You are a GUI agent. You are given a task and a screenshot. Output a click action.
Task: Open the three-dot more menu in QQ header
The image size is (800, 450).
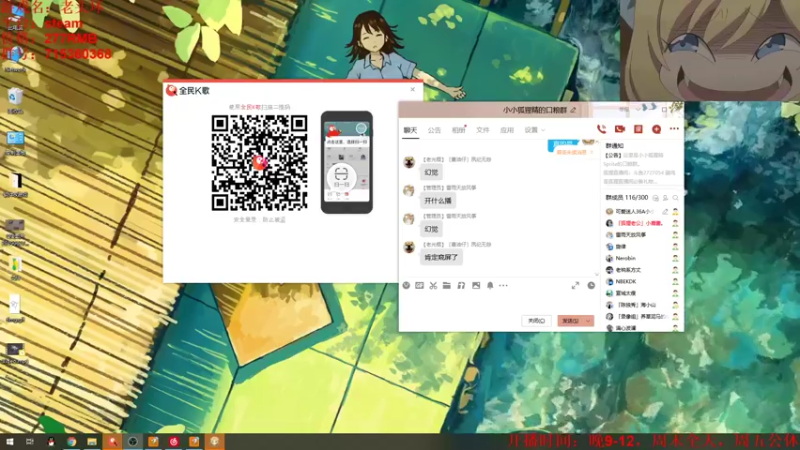674,129
